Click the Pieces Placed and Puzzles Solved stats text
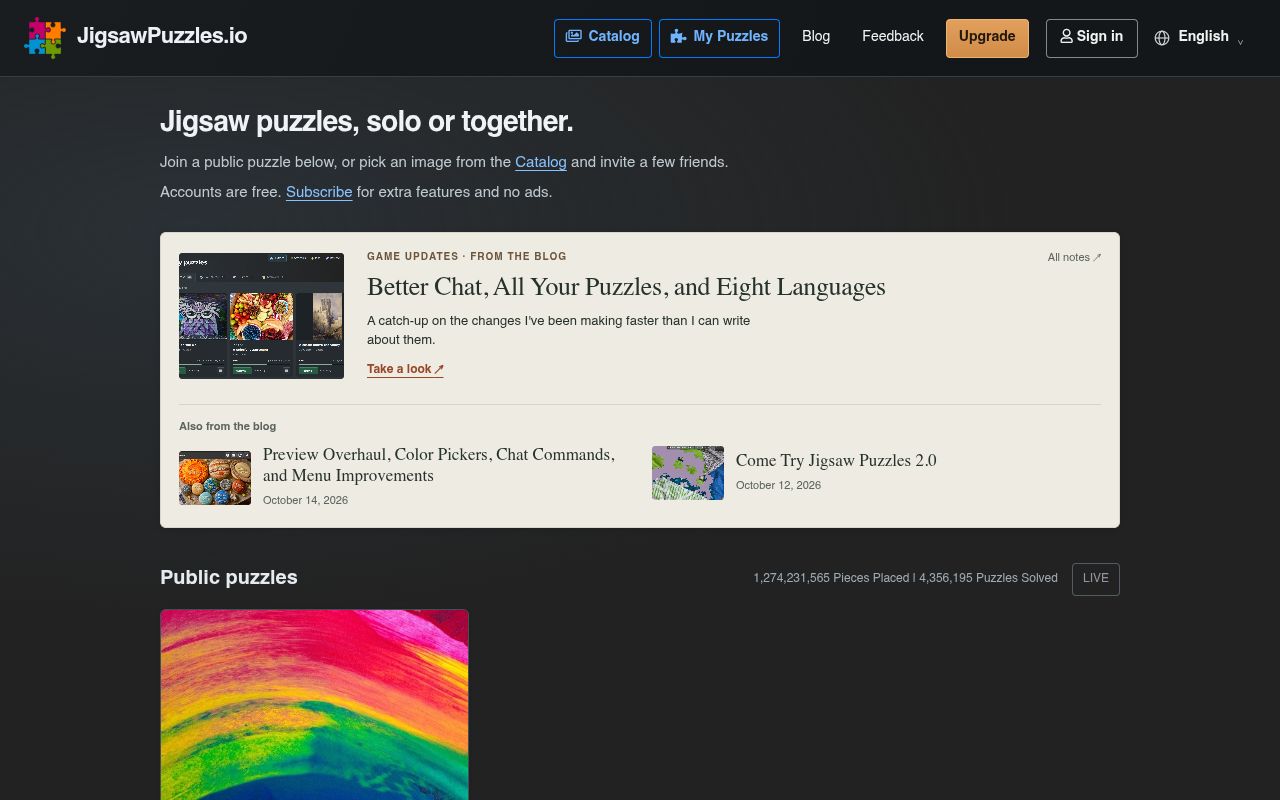 click(x=905, y=578)
